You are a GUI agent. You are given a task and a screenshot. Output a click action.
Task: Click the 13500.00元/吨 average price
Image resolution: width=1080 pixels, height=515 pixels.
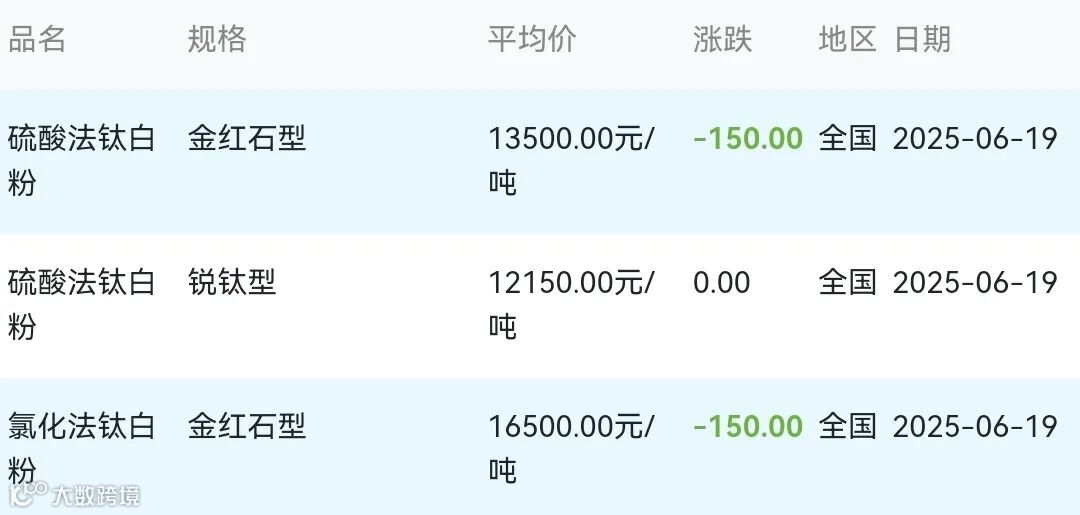(572, 161)
